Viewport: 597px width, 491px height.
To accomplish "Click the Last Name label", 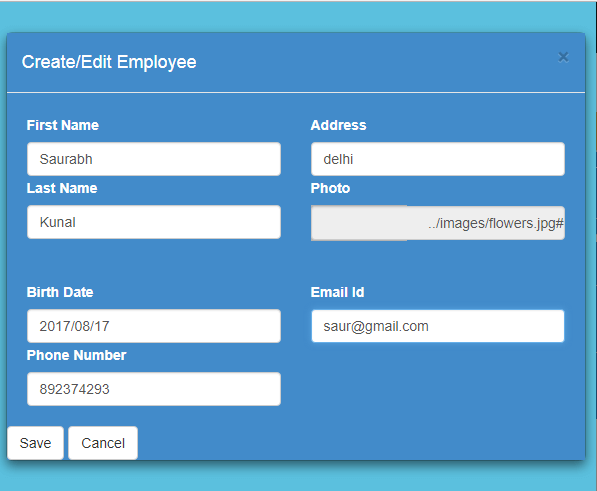I will click(x=62, y=188).
